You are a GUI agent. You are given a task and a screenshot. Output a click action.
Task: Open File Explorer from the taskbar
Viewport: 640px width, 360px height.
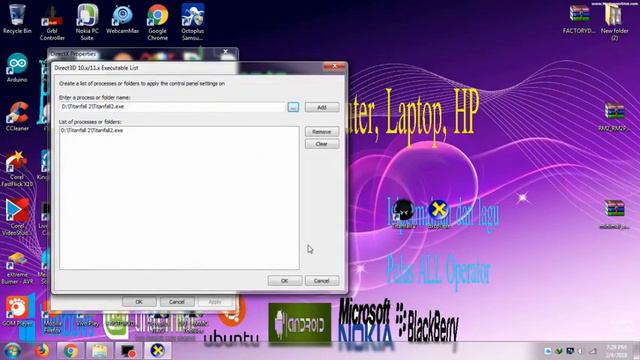click(x=100, y=351)
